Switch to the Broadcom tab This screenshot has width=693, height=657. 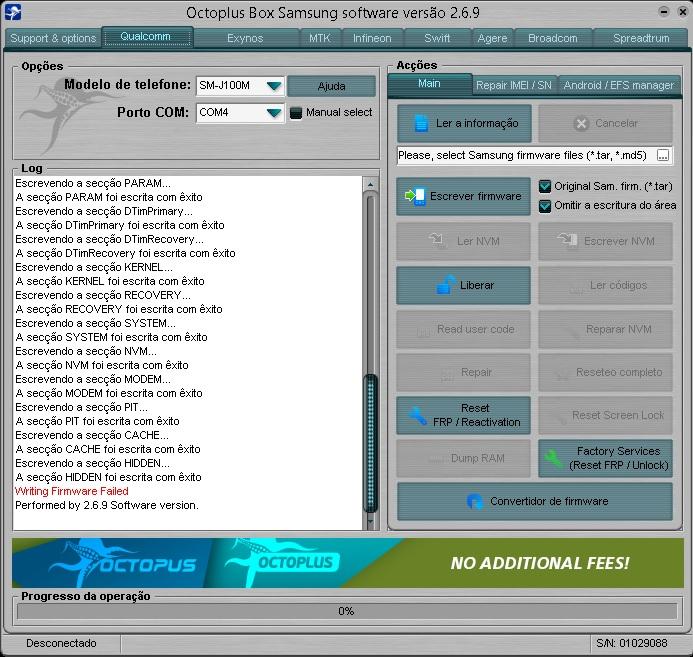pos(553,38)
